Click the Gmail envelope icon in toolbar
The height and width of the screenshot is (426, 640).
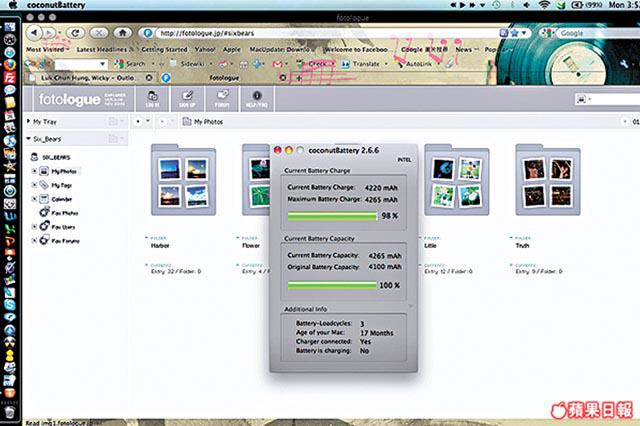277,64
